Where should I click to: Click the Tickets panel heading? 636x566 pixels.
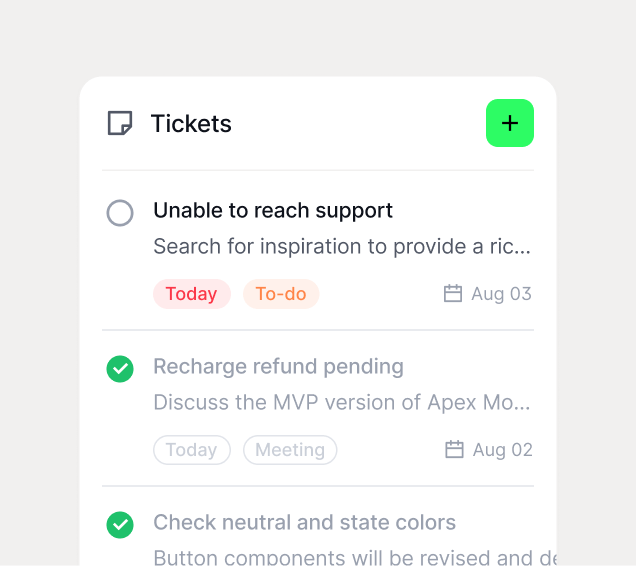(191, 123)
